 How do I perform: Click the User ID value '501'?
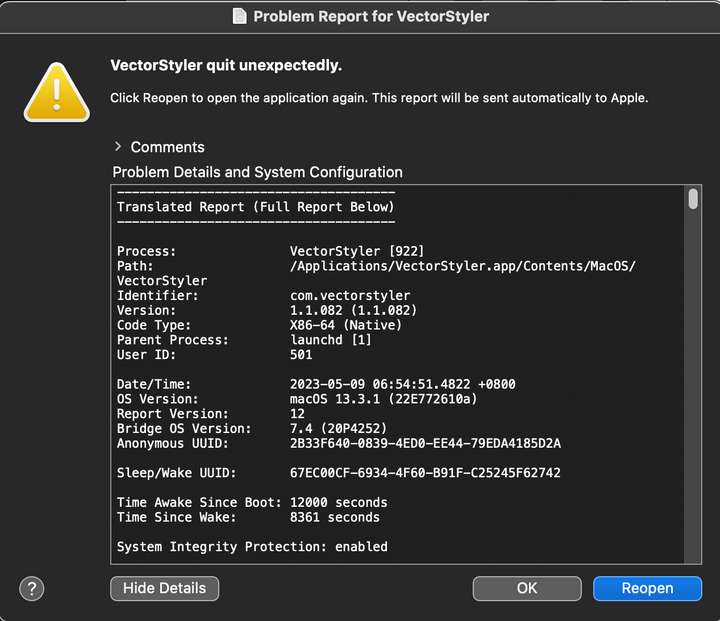coord(301,355)
